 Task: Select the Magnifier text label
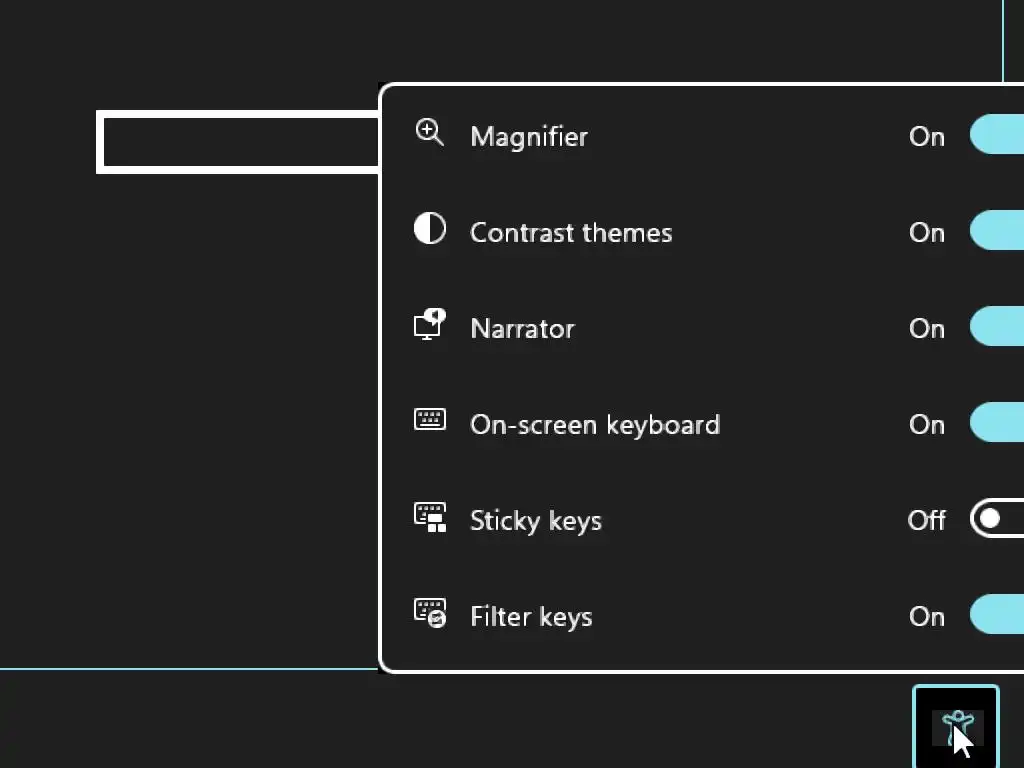coord(529,136)
